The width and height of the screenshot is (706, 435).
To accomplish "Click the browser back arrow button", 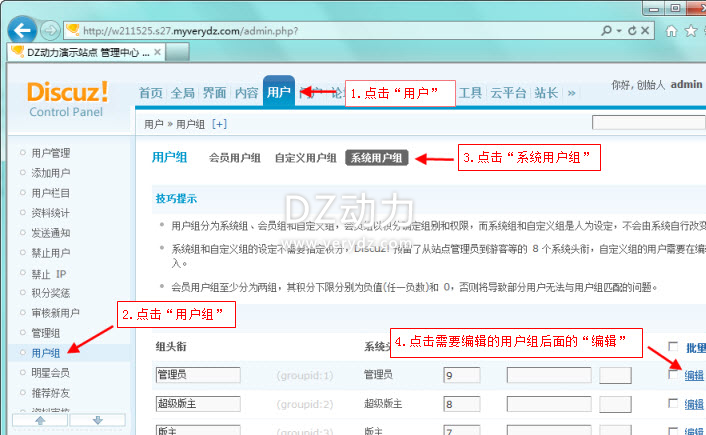I will point(22,29).
